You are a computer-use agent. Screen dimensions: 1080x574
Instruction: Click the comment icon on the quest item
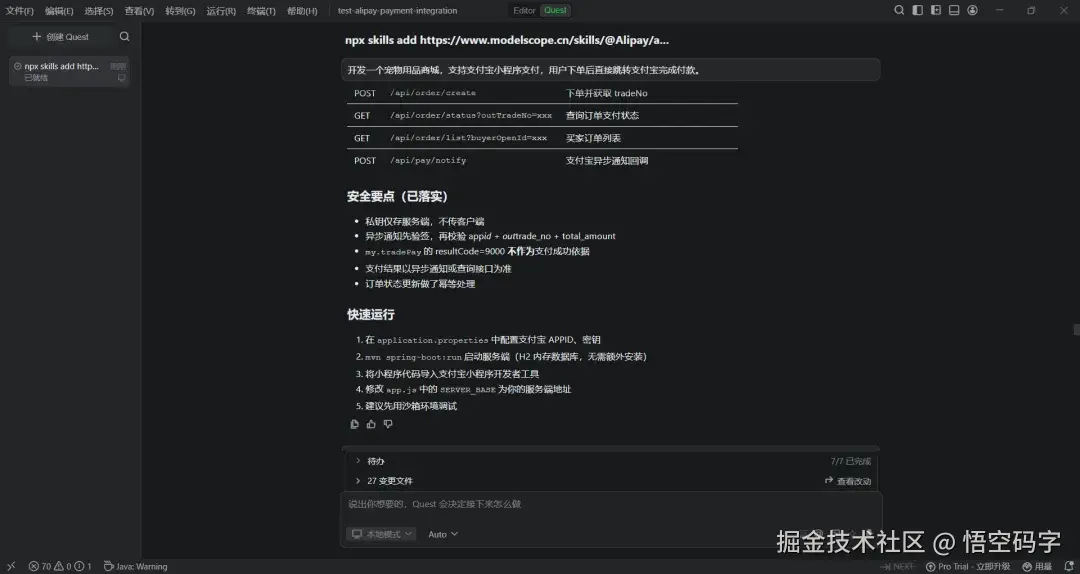click(122, 78)
